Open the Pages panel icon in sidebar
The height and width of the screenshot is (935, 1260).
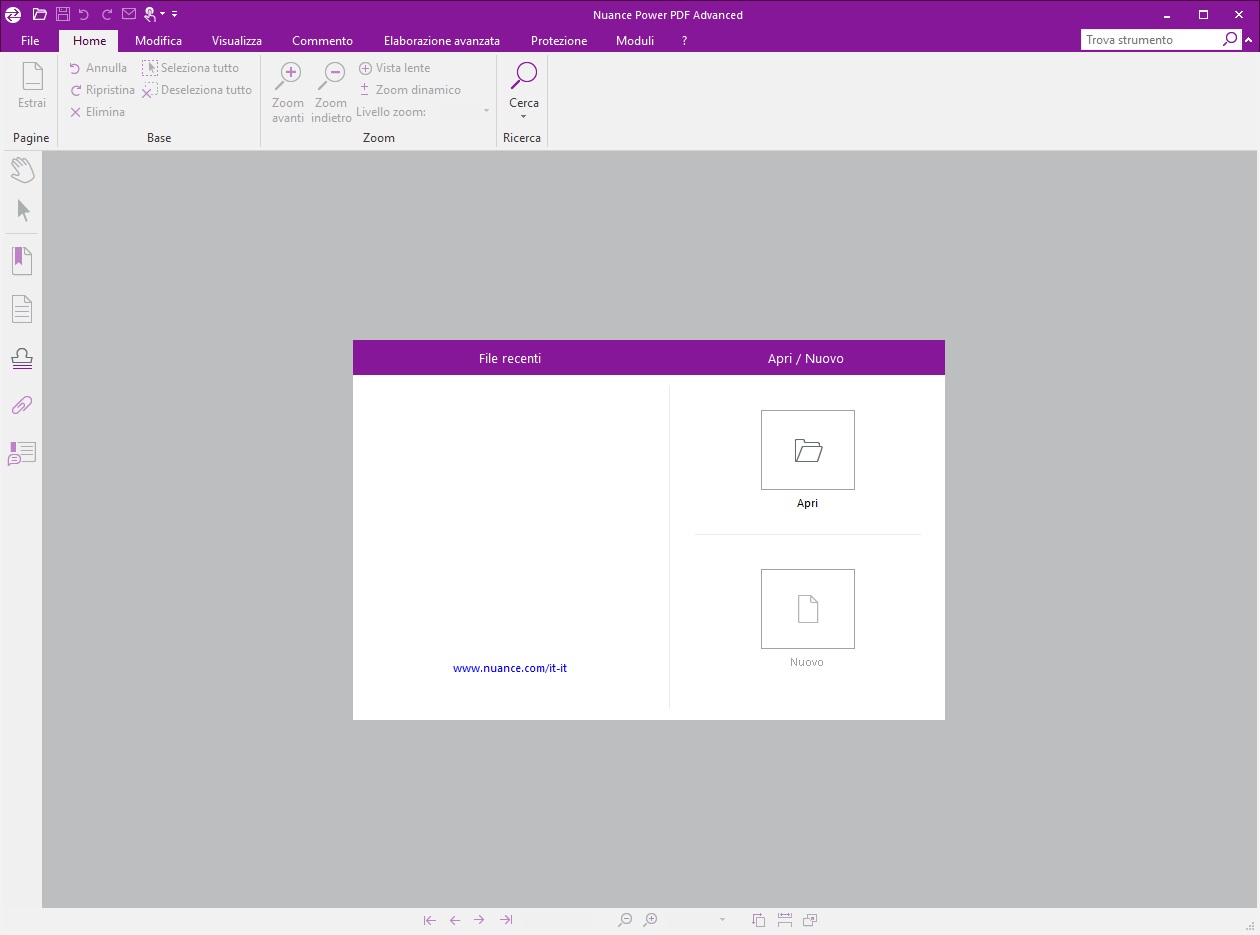[22, 309]
